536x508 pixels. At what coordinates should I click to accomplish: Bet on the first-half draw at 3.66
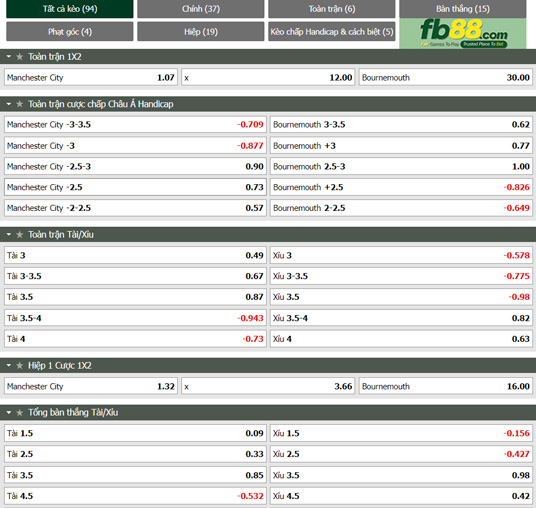[x=268, y=387]
